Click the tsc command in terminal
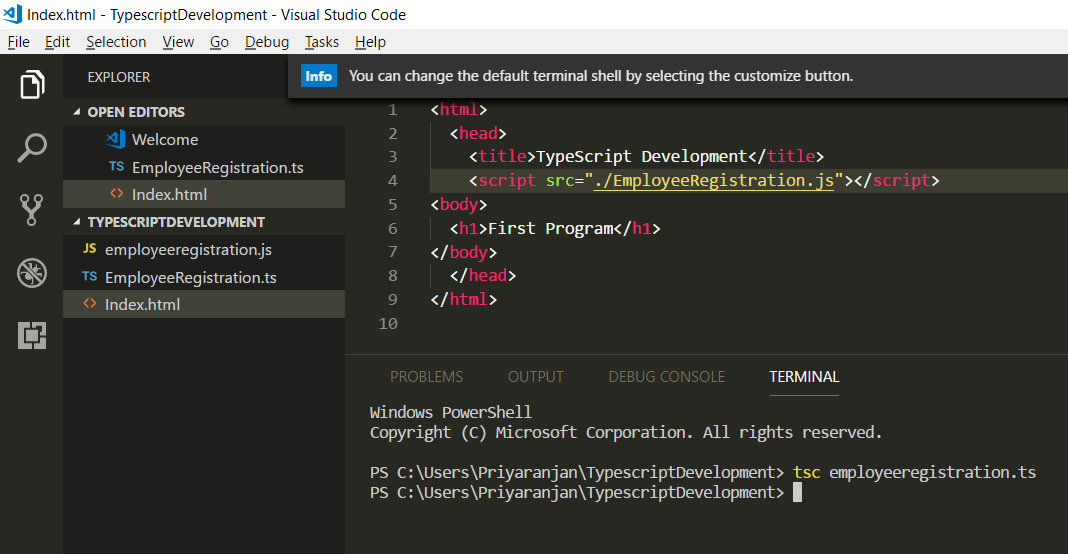This screenshot has width=1068, height=554. click(806, 472)
